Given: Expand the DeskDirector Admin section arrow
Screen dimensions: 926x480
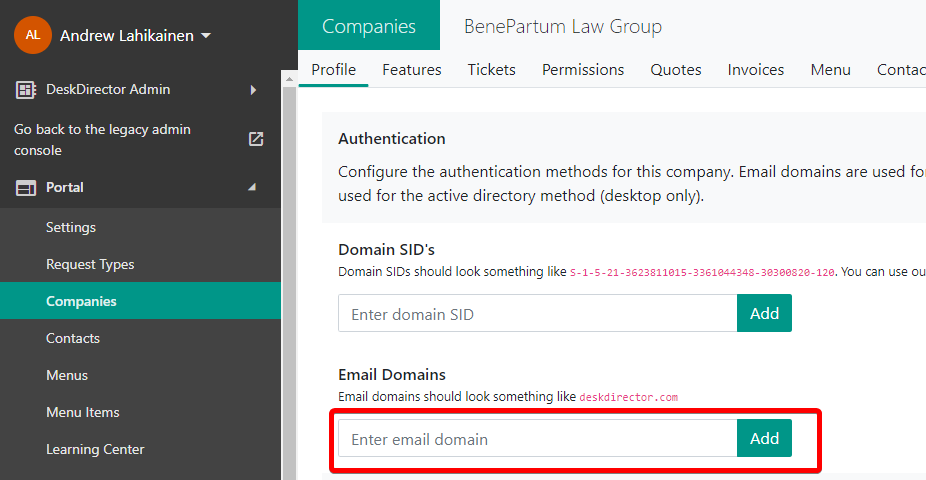Looking at the screenshot, I should pyautogui.click(x=253, y=90).
